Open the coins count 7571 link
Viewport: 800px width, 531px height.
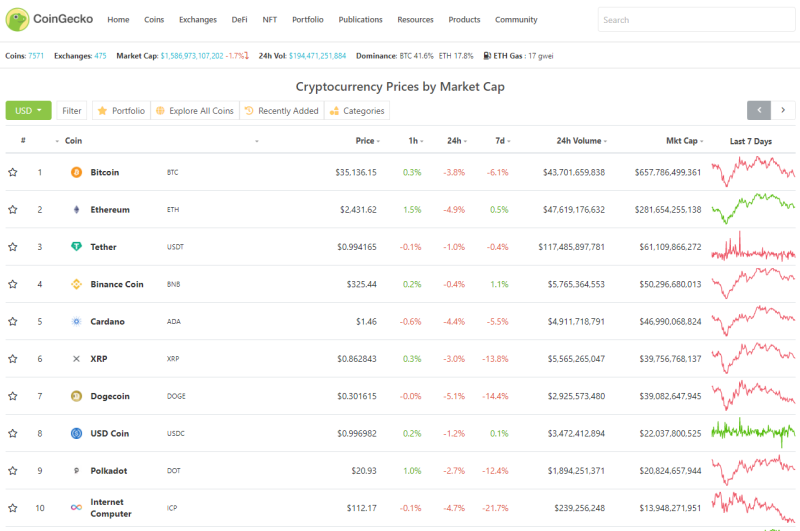tap(36, 56)
